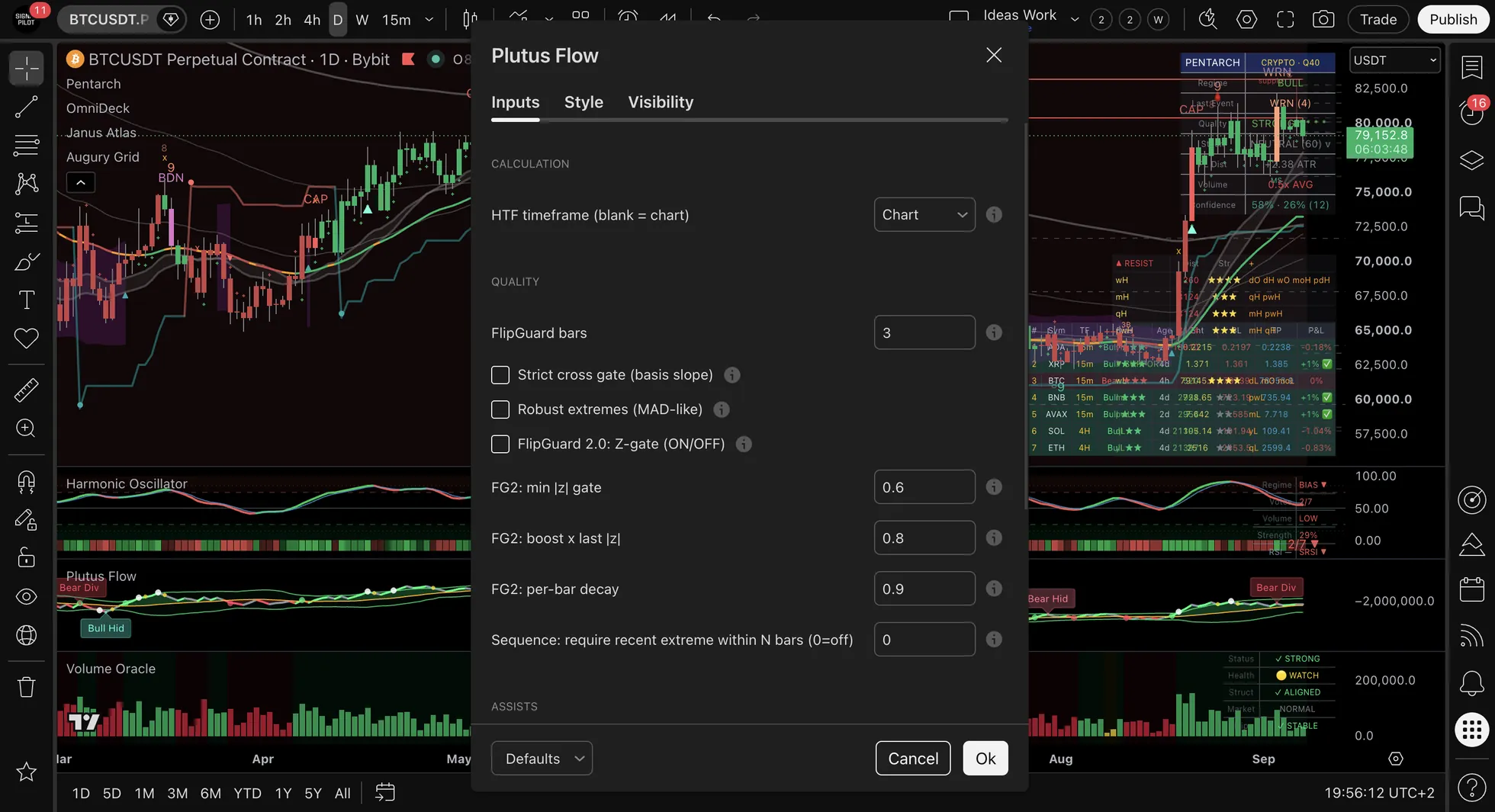Screen dimensions: 1495x812
Task: Open the watchlist panel
Action: coord(1472,67)
